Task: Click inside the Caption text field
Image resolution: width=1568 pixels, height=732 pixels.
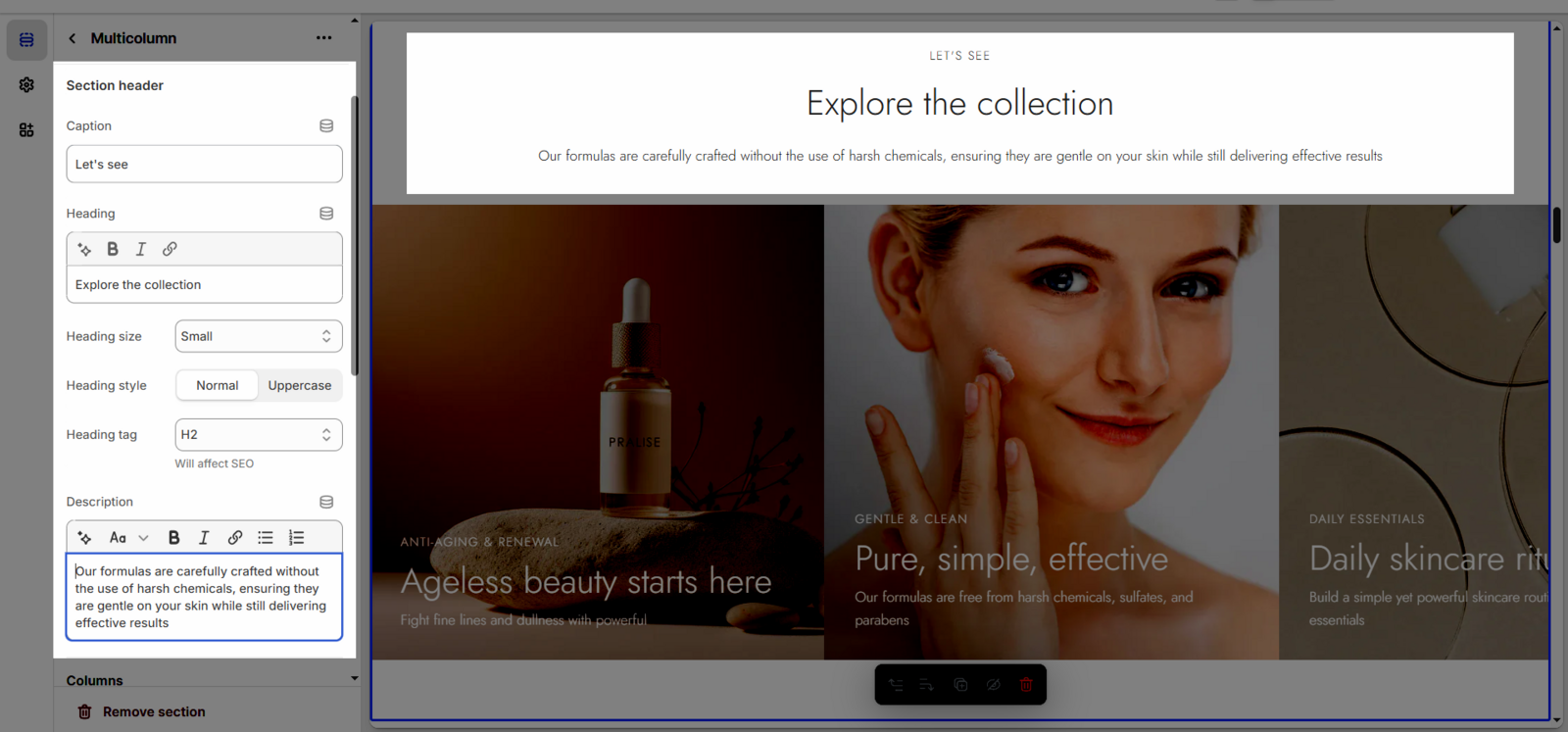Action: [x=204, y=165]
